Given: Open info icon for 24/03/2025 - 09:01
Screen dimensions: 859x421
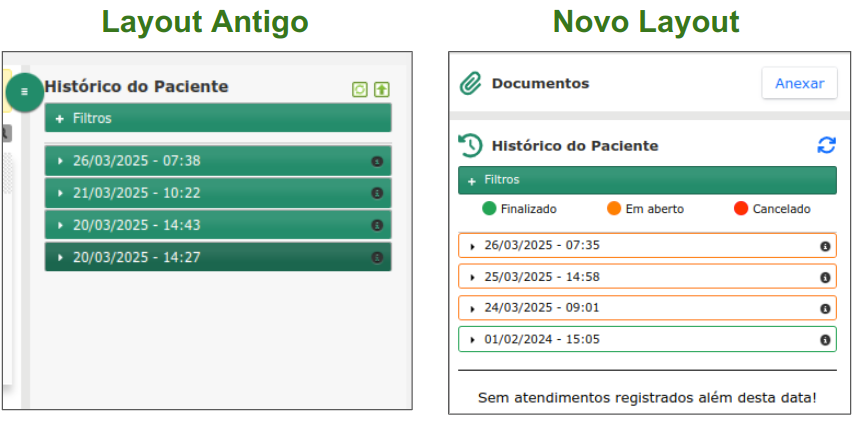Looking at the screenshot, I should [825, 309].
